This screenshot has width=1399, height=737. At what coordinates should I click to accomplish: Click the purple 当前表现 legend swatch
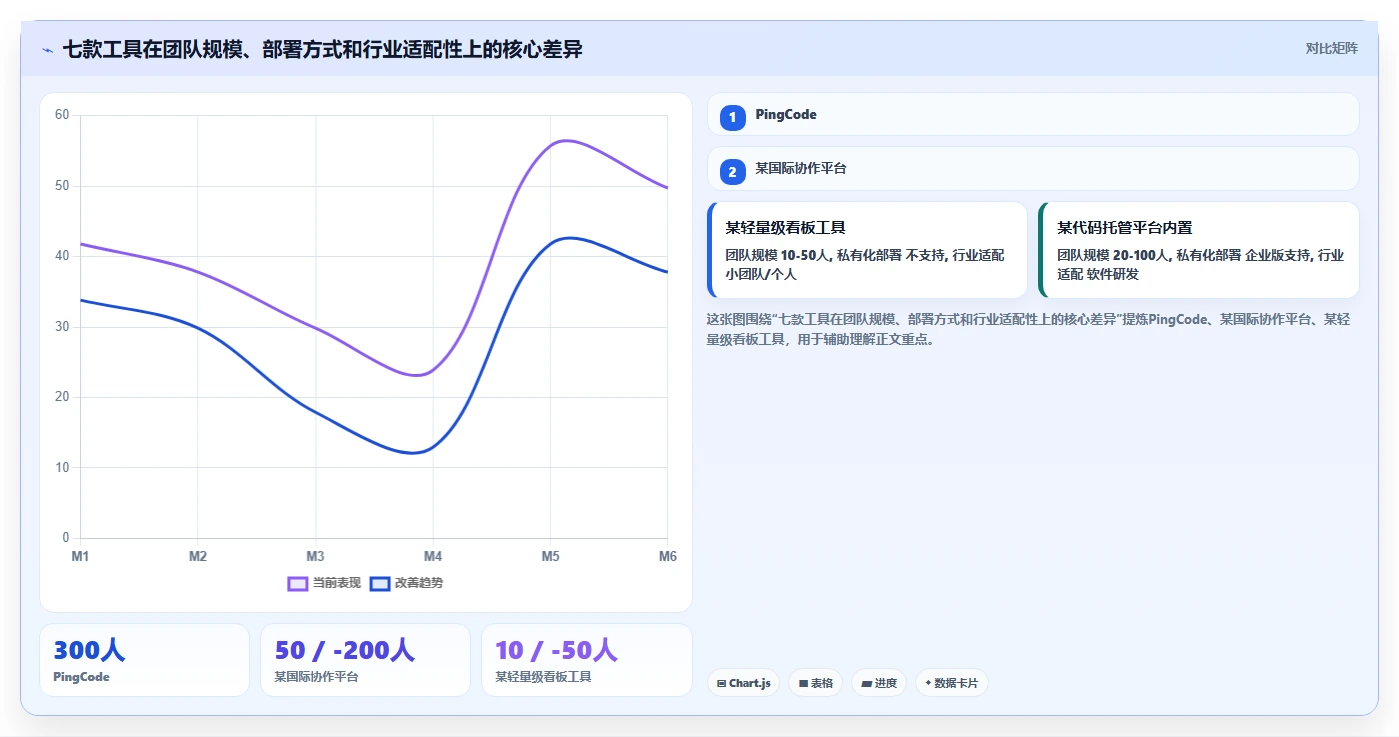(298, 583)
